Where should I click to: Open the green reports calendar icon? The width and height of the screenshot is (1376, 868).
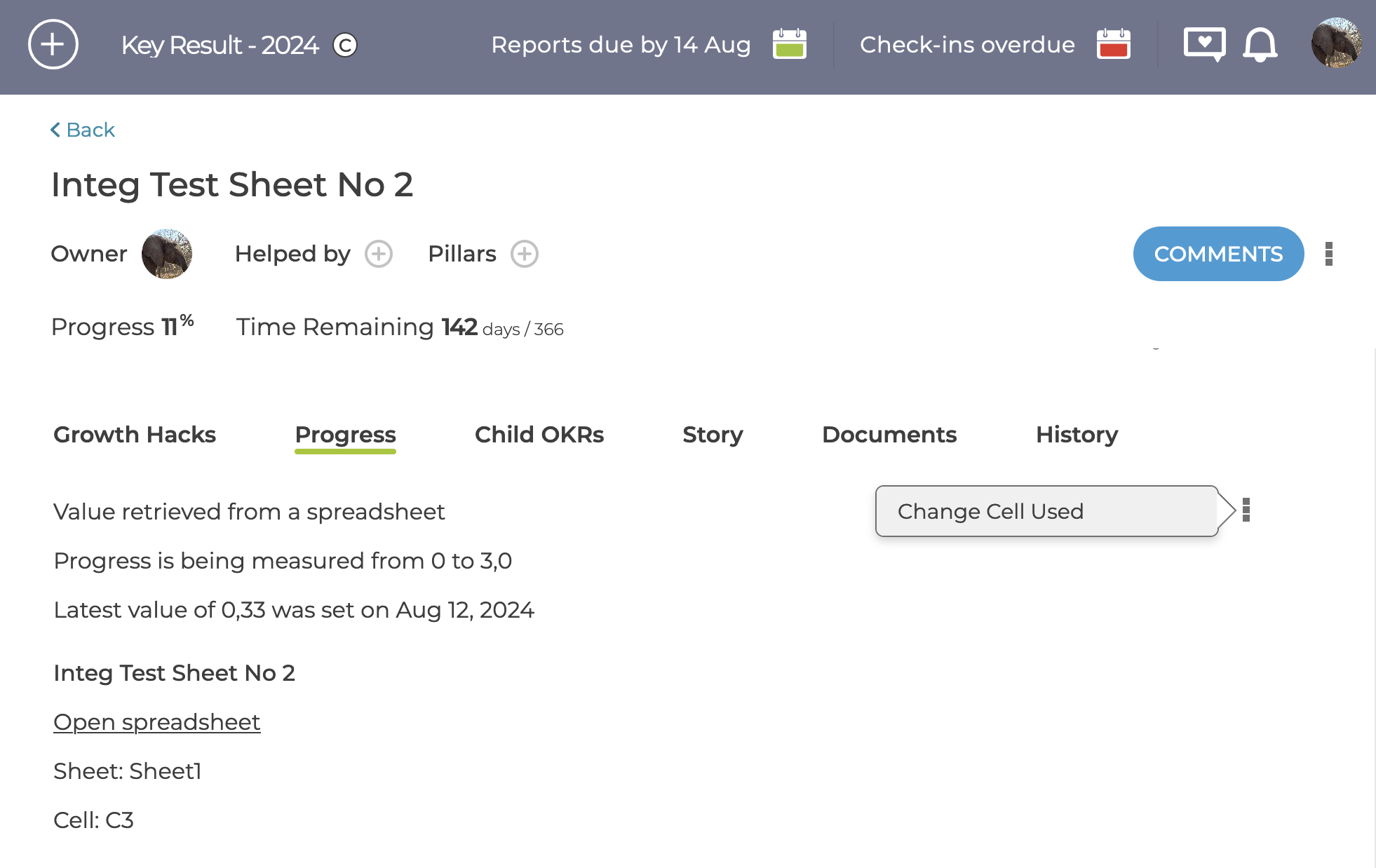point(790,44)
